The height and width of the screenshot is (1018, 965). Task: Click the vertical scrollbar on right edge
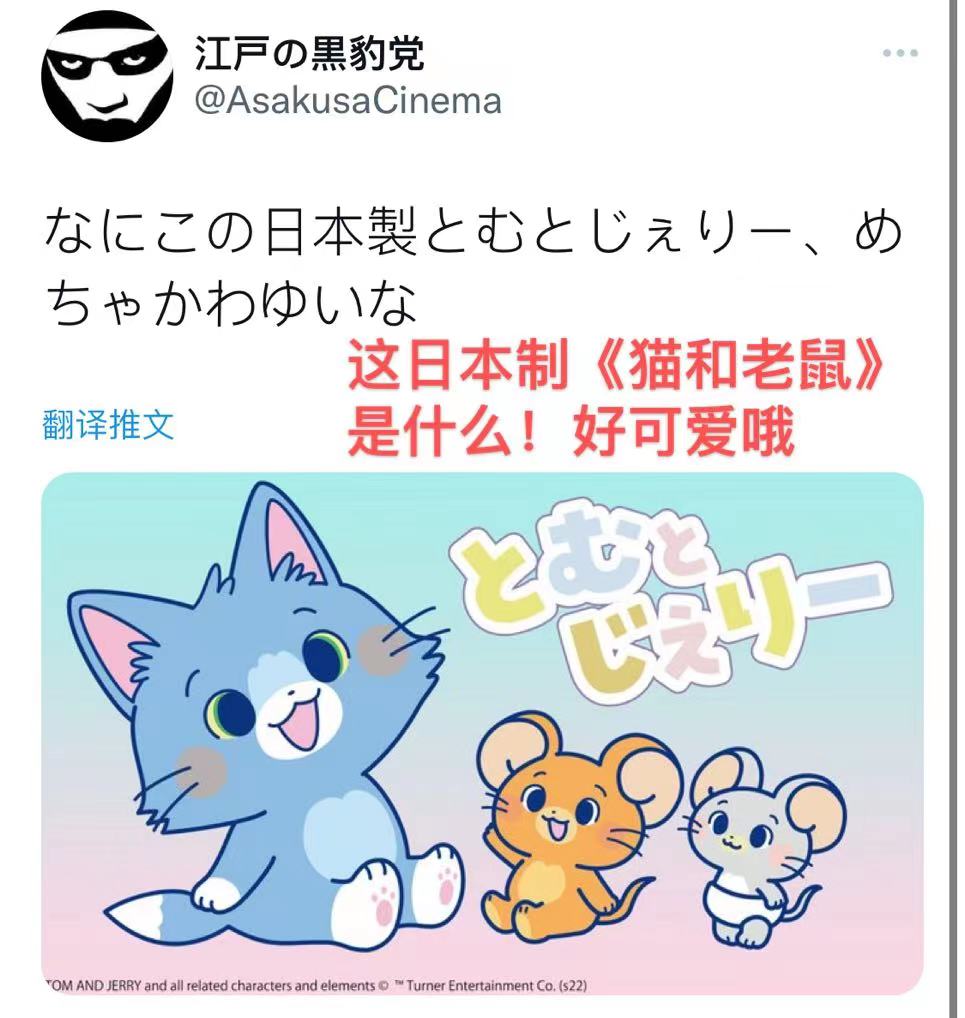953,509
